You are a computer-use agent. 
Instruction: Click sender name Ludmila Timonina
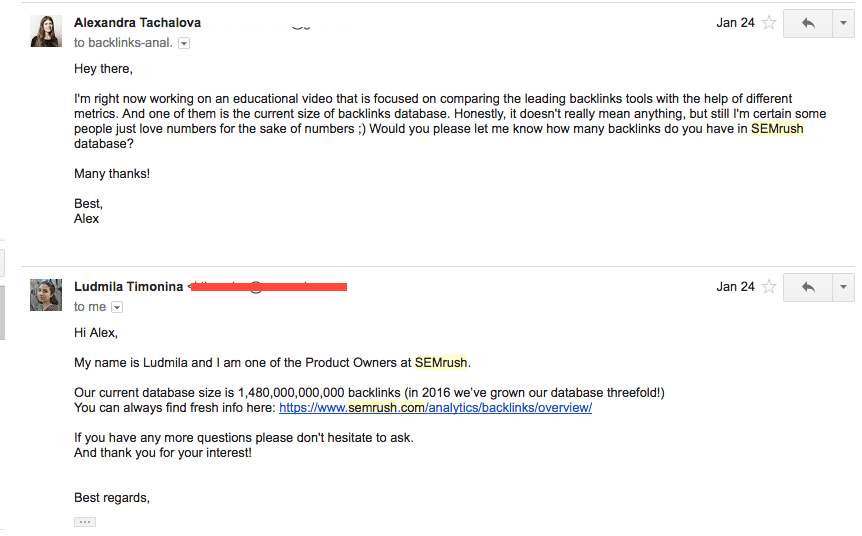click(129, 287)
